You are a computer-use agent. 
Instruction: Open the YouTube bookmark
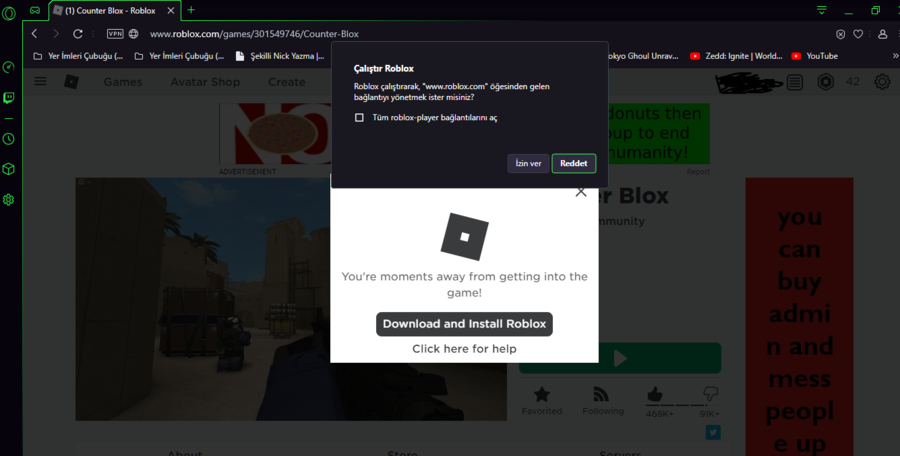click(814, 56)
